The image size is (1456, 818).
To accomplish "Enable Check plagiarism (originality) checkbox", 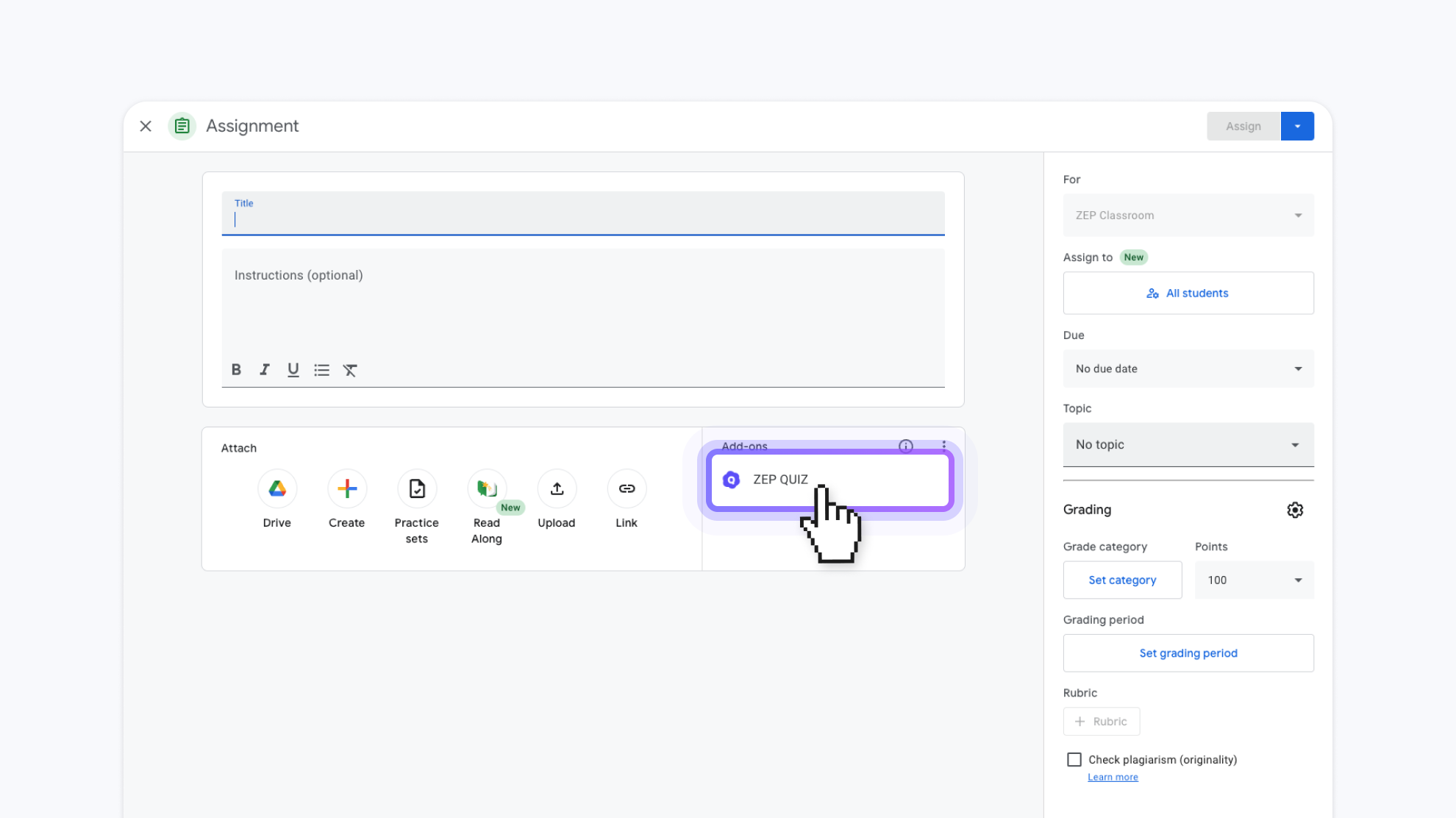I will pos(1074,759).
